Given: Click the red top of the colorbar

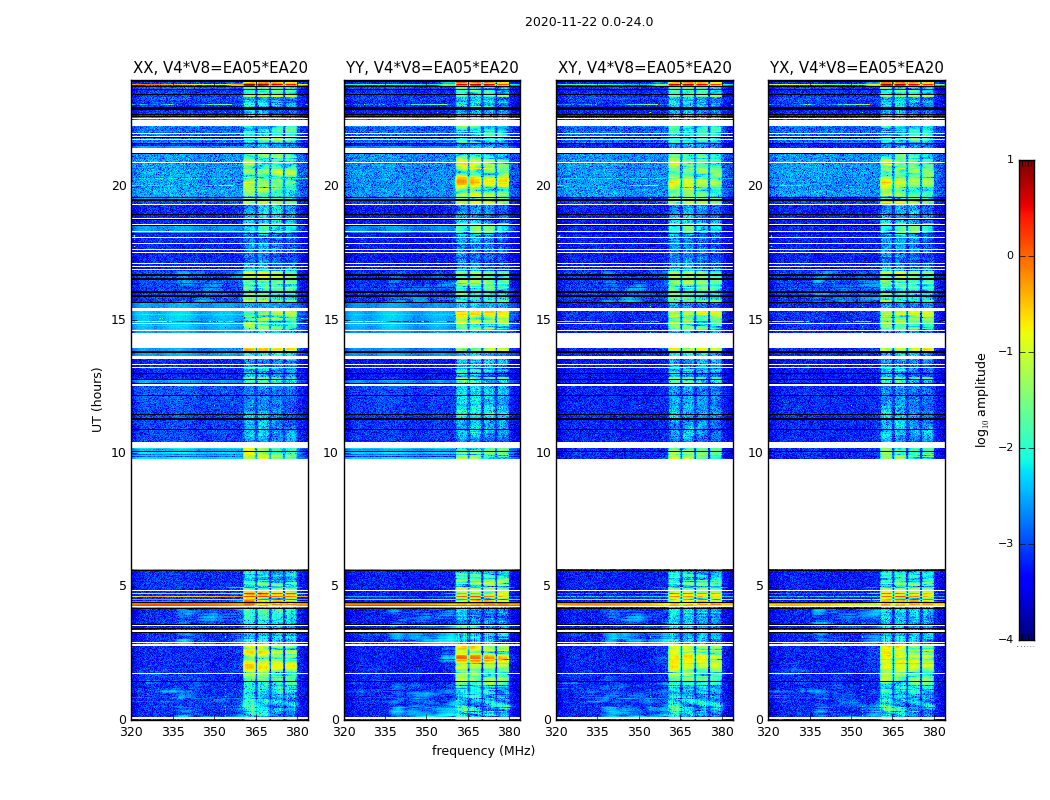Looking at the screenshot, I should 1027,165.
